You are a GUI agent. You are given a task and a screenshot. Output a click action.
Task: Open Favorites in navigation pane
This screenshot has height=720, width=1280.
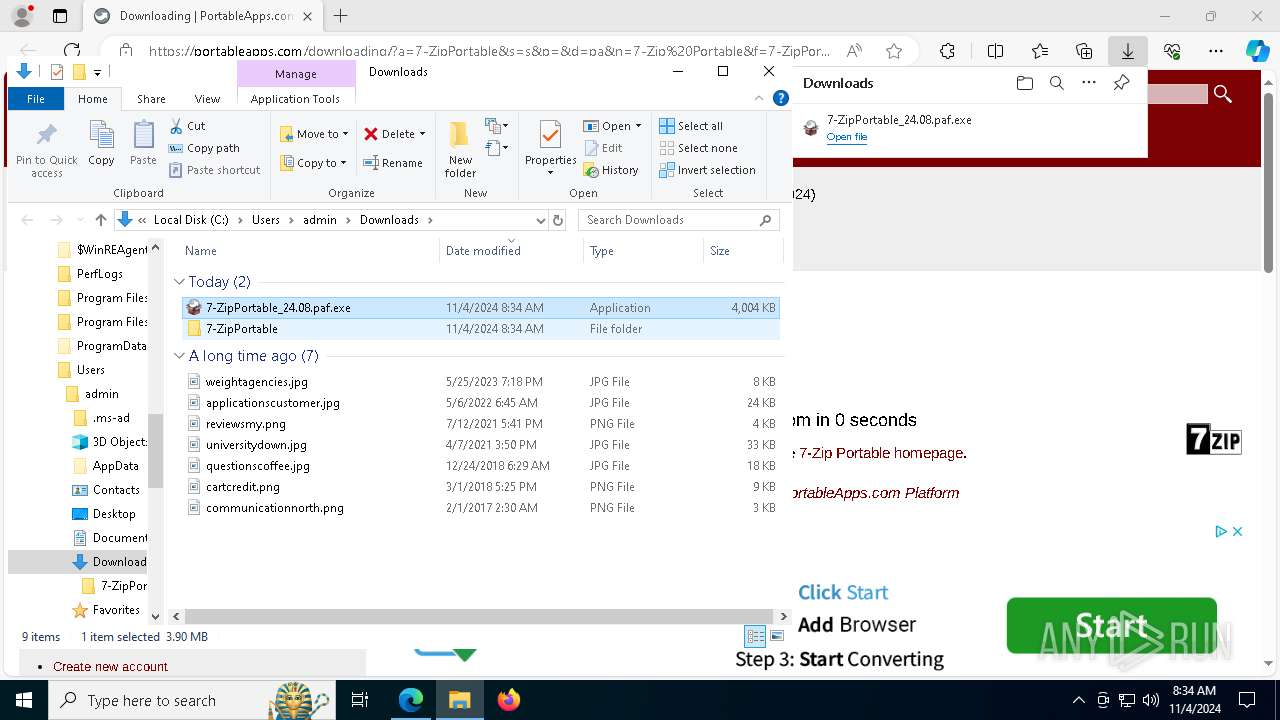(106, 610)
